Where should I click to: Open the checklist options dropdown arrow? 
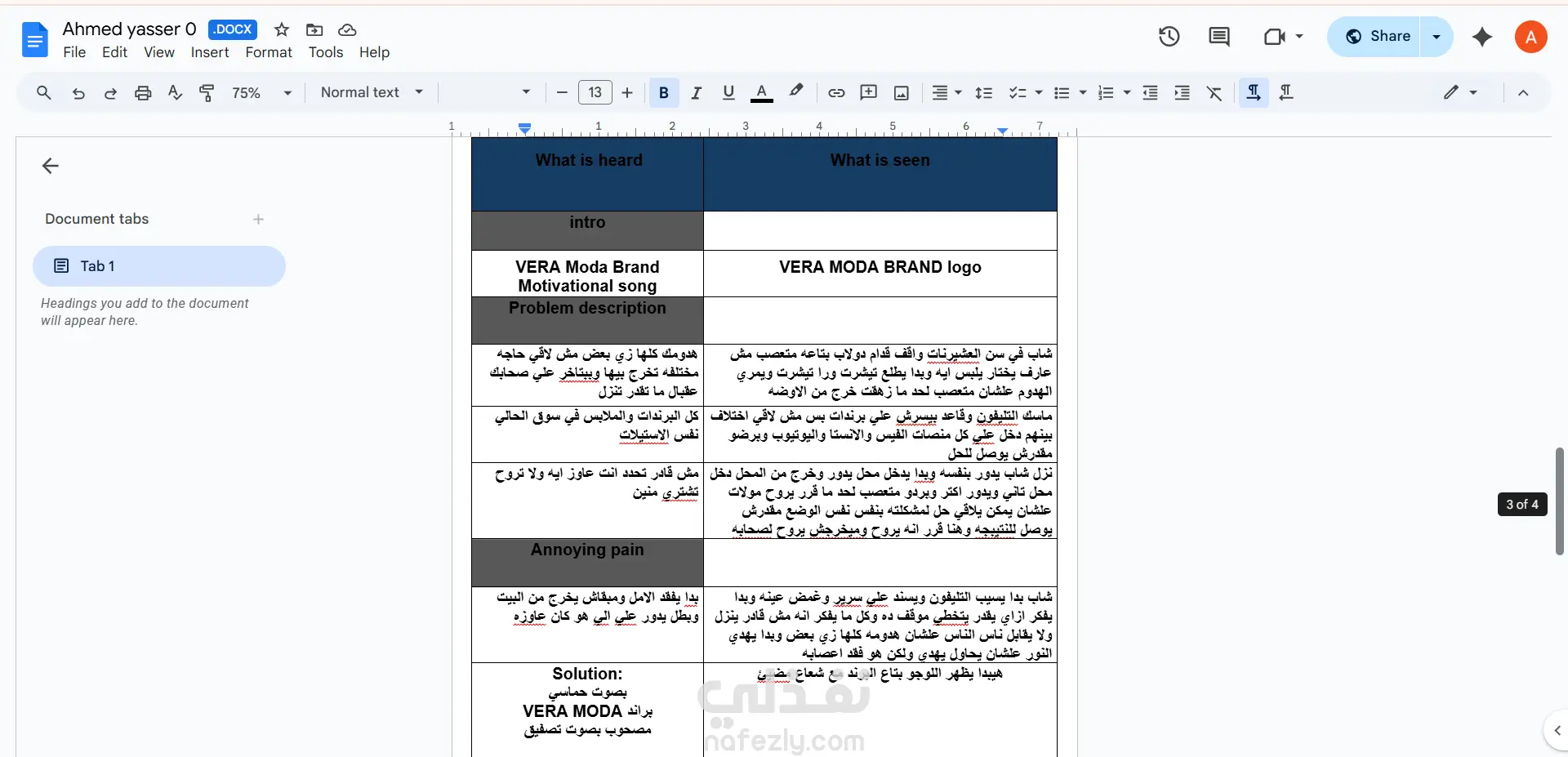(1039, 93)
